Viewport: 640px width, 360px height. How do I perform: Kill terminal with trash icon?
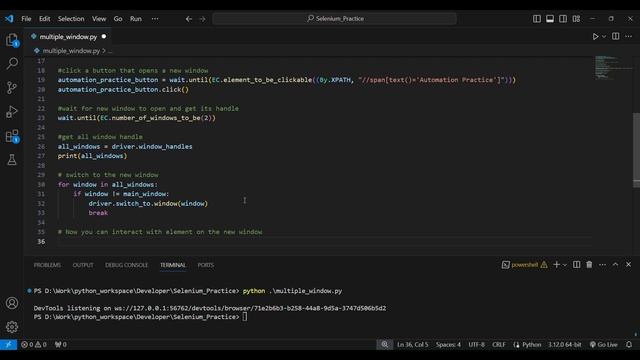coord(589,265)
